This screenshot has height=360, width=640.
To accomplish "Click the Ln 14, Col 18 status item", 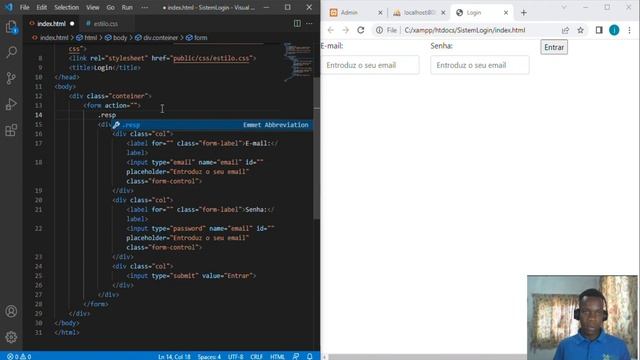I will click(174, 356).
